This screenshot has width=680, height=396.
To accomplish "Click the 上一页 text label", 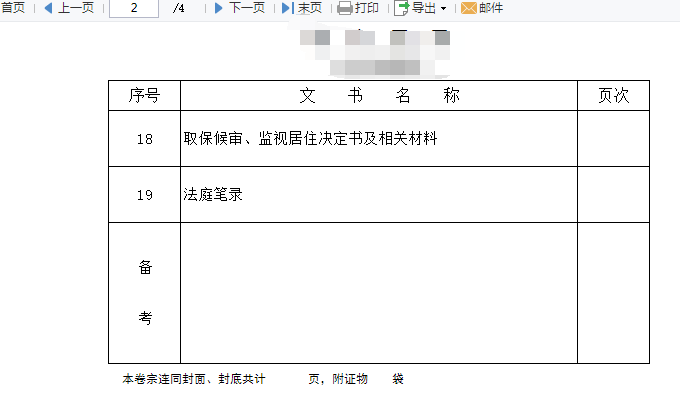I will 76,8.
